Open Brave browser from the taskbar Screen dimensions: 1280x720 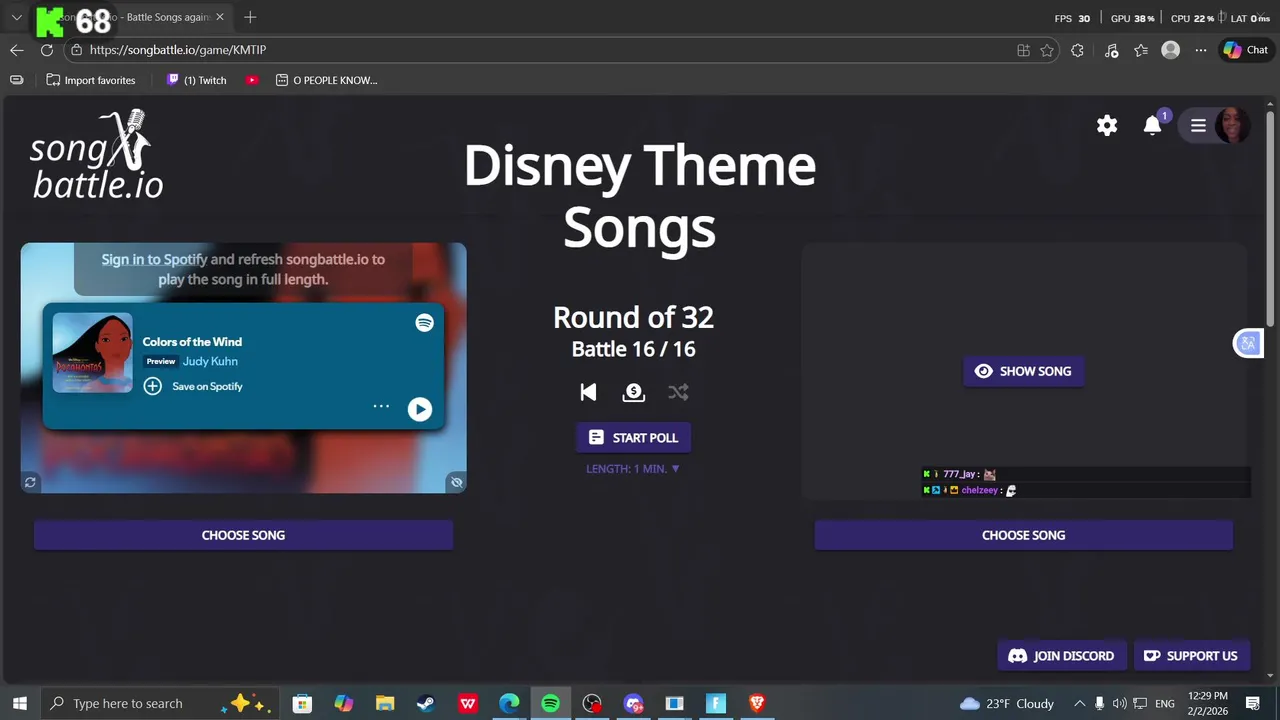(757, 703)
